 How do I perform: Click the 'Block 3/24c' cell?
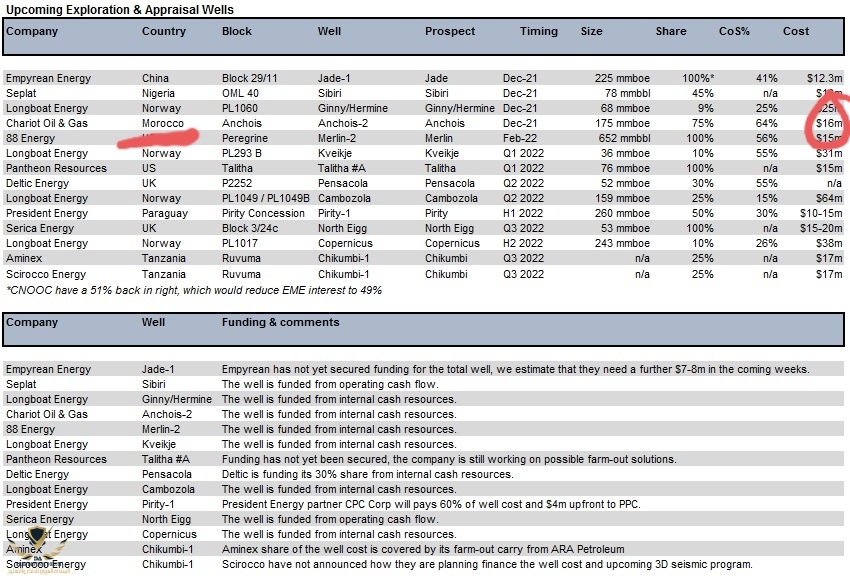tap(250, 229)
